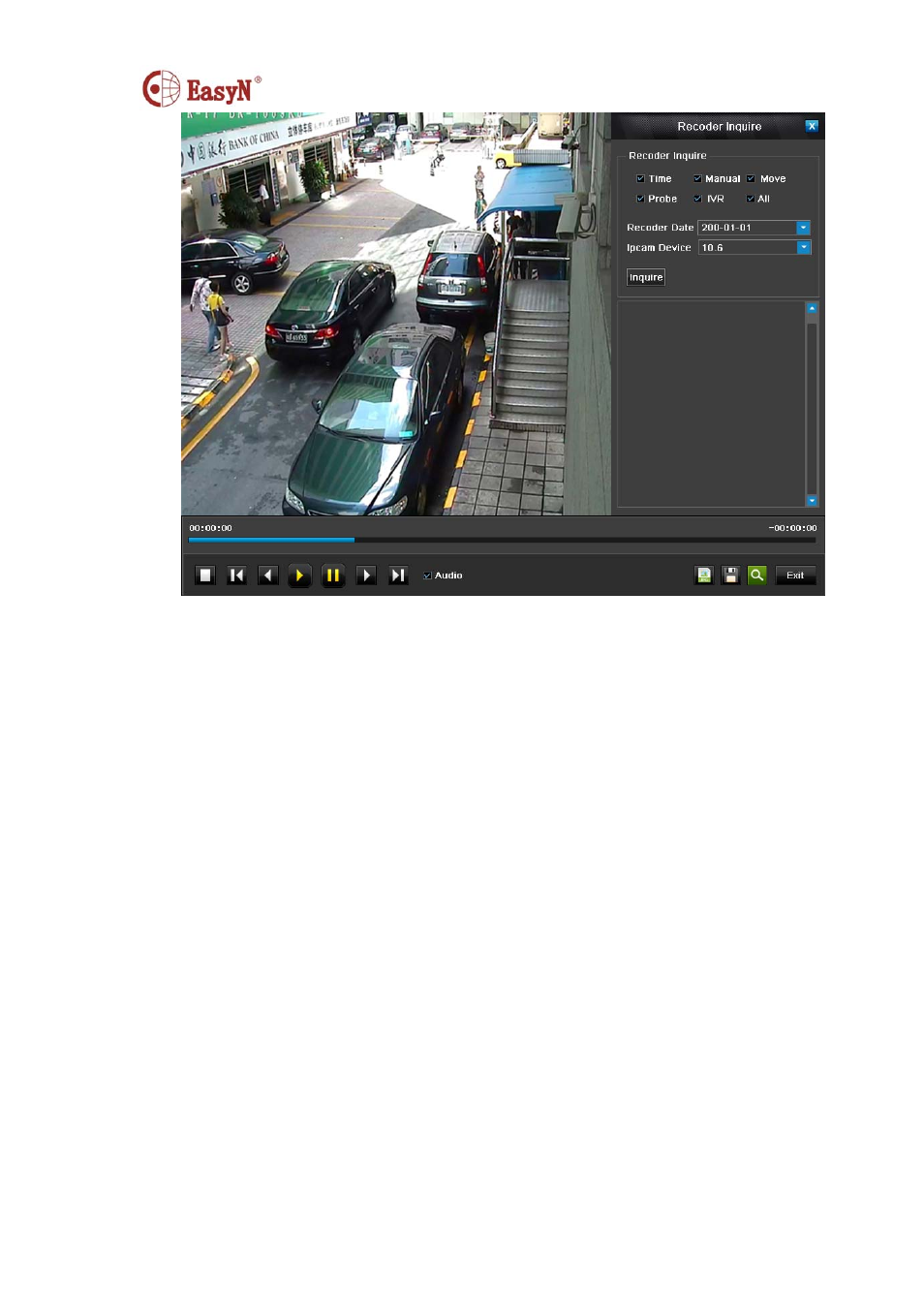Step backward one frame with left arrow button
924x1308 pixels.
[x=268, y=576]
